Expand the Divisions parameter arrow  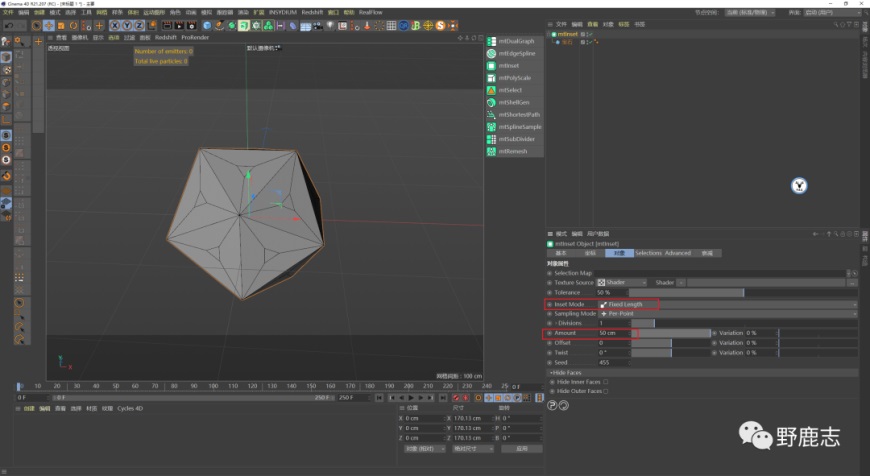[x=556, y=323]
